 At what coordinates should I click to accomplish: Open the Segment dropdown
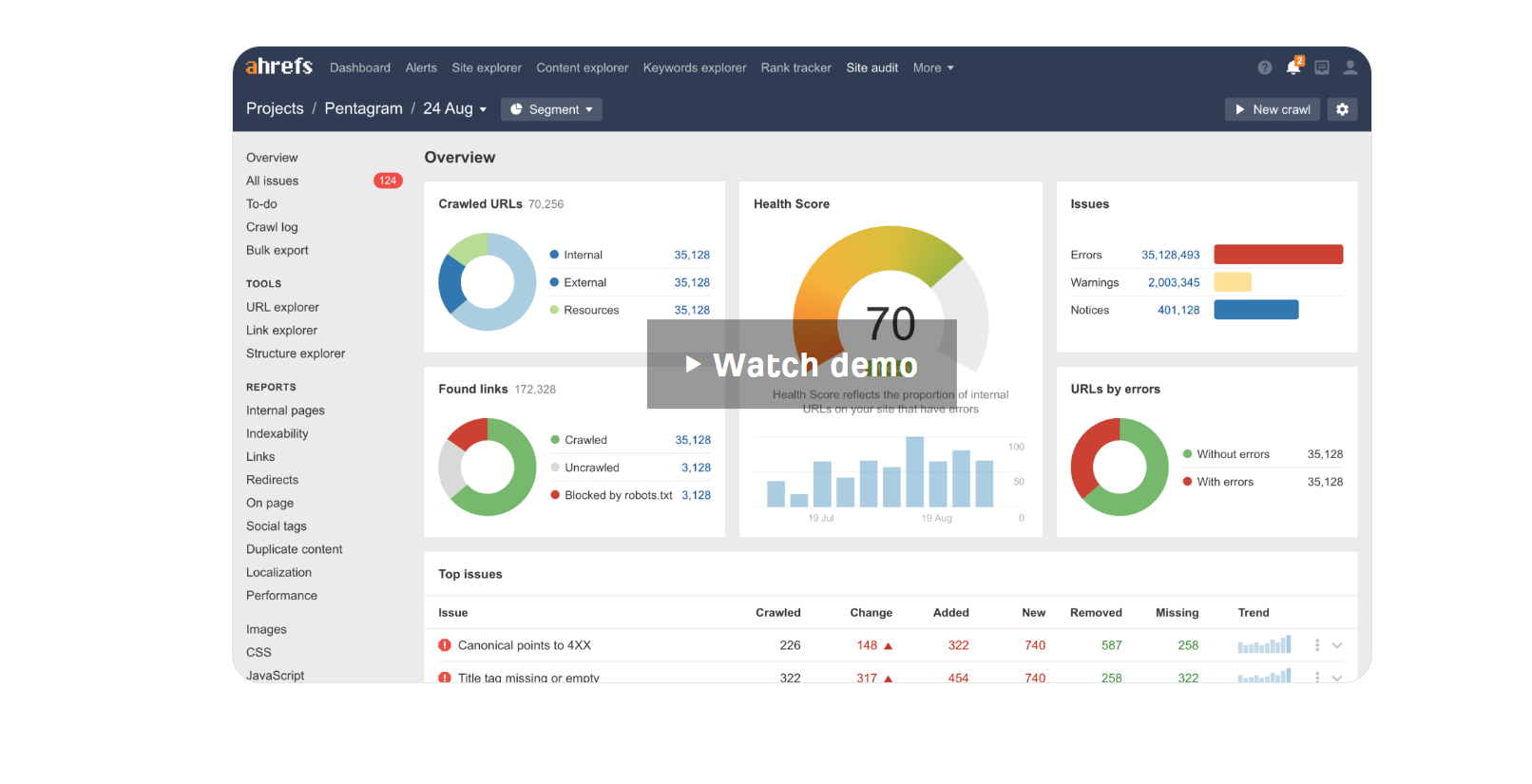click(x=551, y=109)
